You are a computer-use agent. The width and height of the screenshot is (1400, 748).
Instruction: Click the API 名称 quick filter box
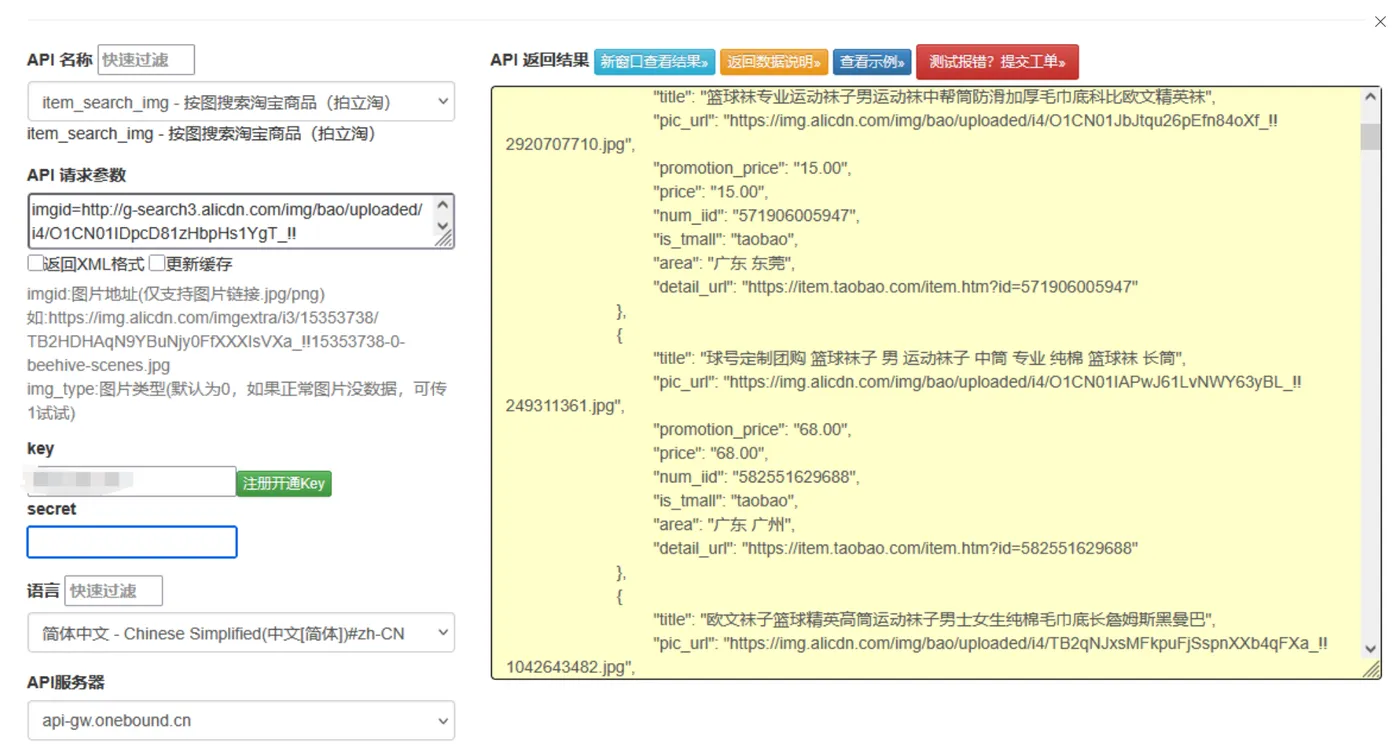pos(146,60)
